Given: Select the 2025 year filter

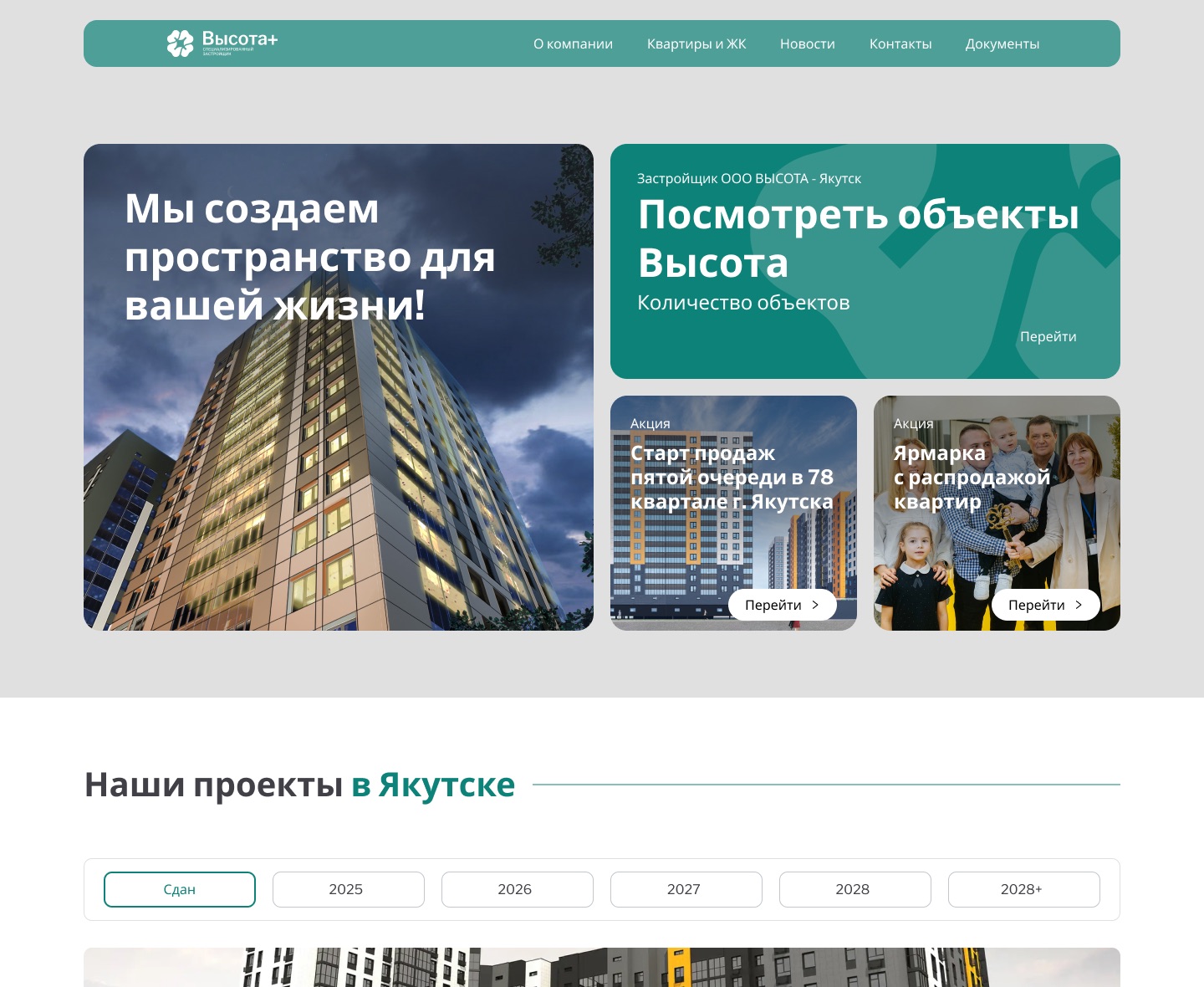Looking at the screenshot, I should click(x=349, y=889).
